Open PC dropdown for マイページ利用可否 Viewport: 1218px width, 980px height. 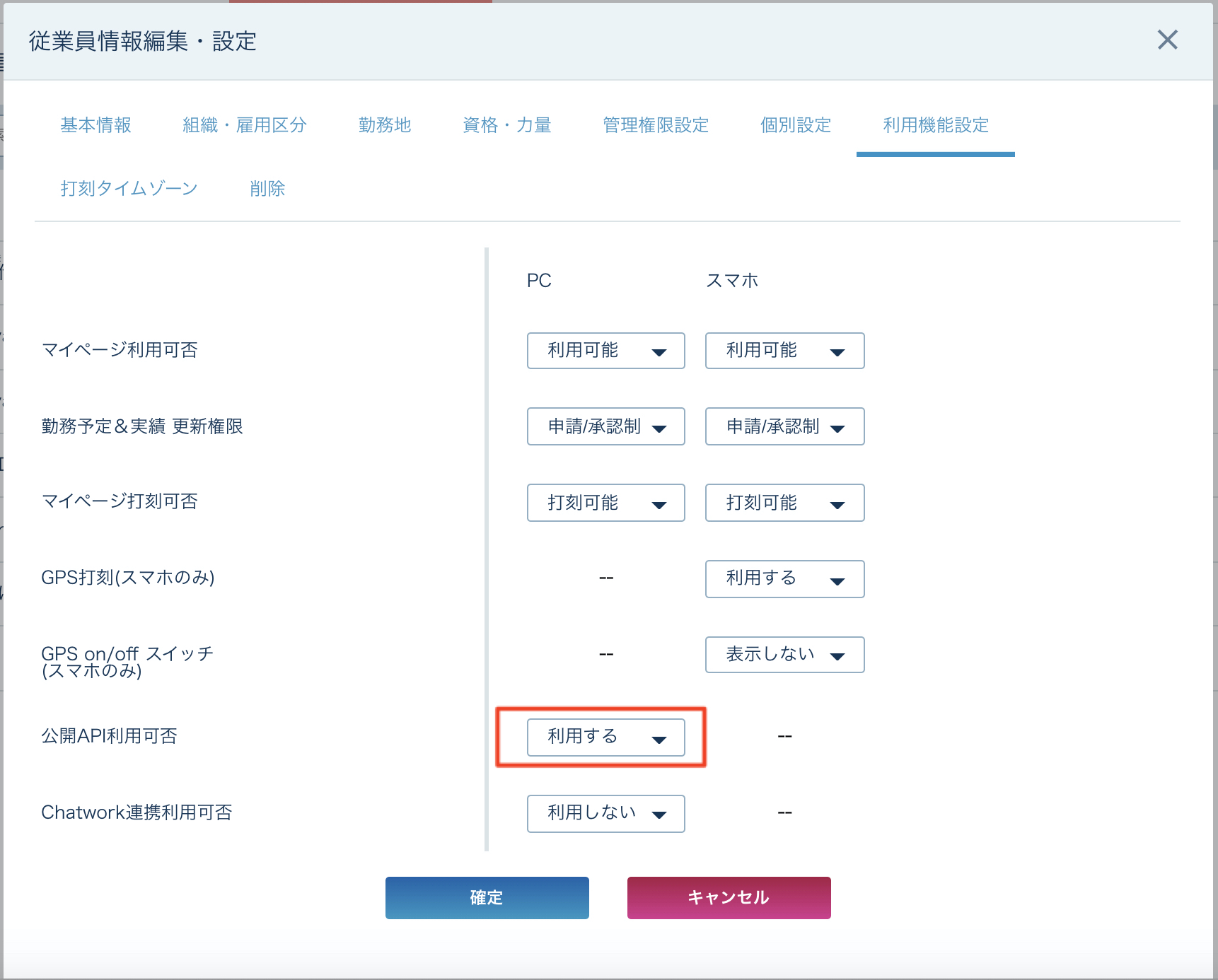coord(605,351)
